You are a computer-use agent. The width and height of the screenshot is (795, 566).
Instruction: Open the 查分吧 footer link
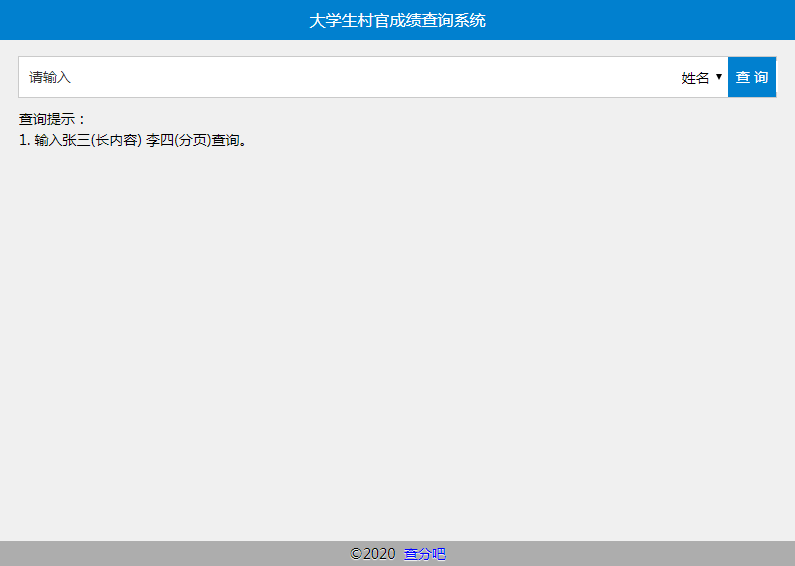[x=425, y=554]
